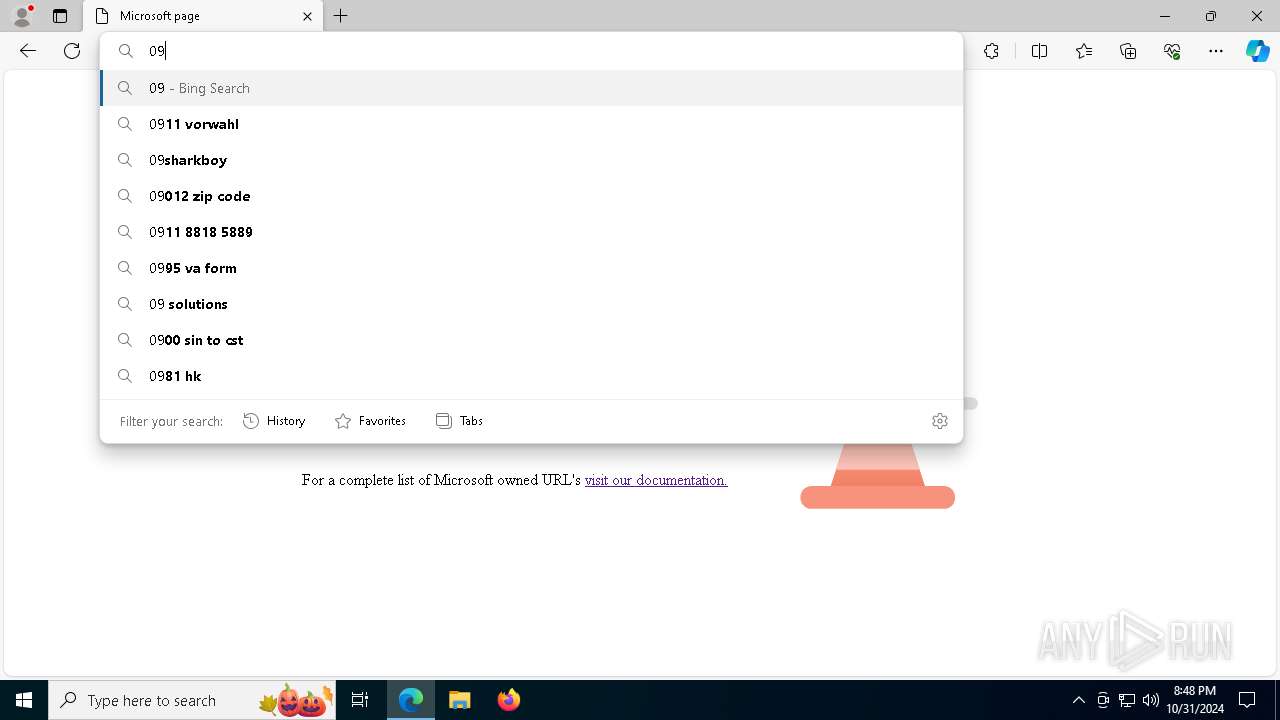Open the Windows Start menu
1280x720 pixels.
click(24, 700)
